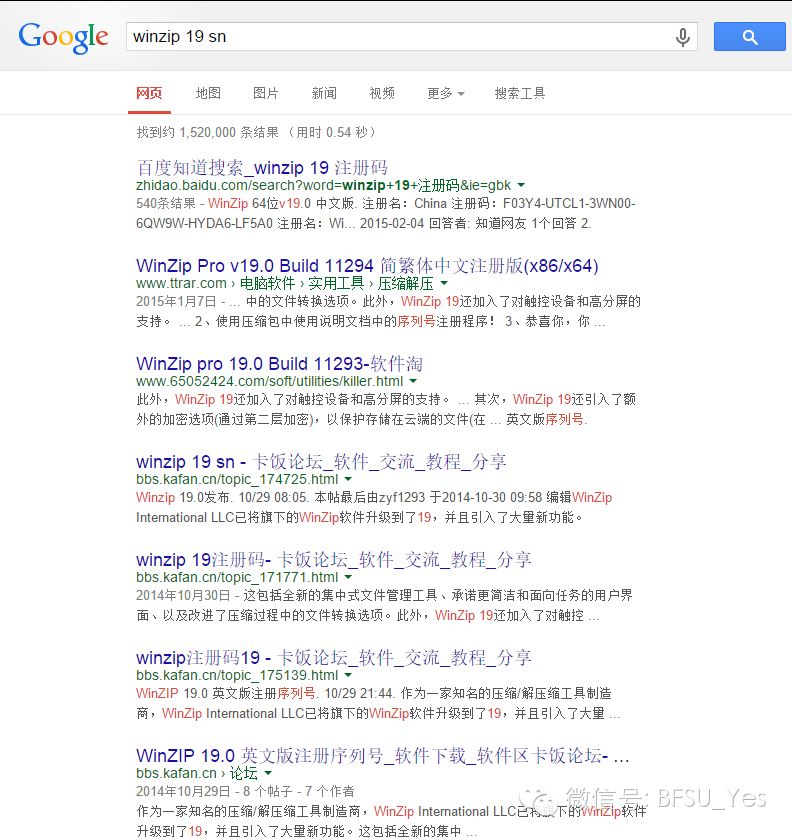Click the www.65052424.com/soft/utilities/killer.html URL

(270, 381)
